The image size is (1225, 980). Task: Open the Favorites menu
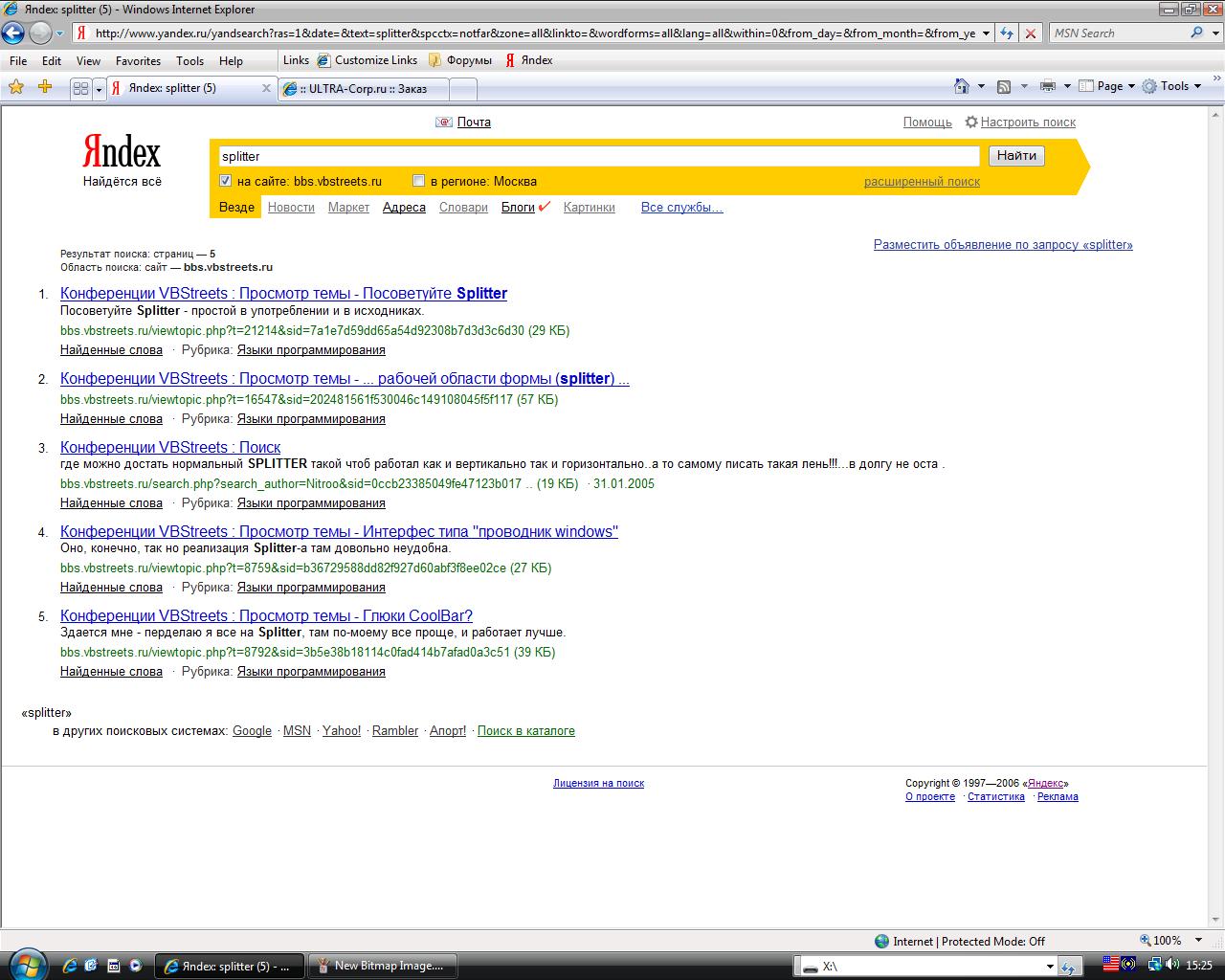(x=138, y=60)
